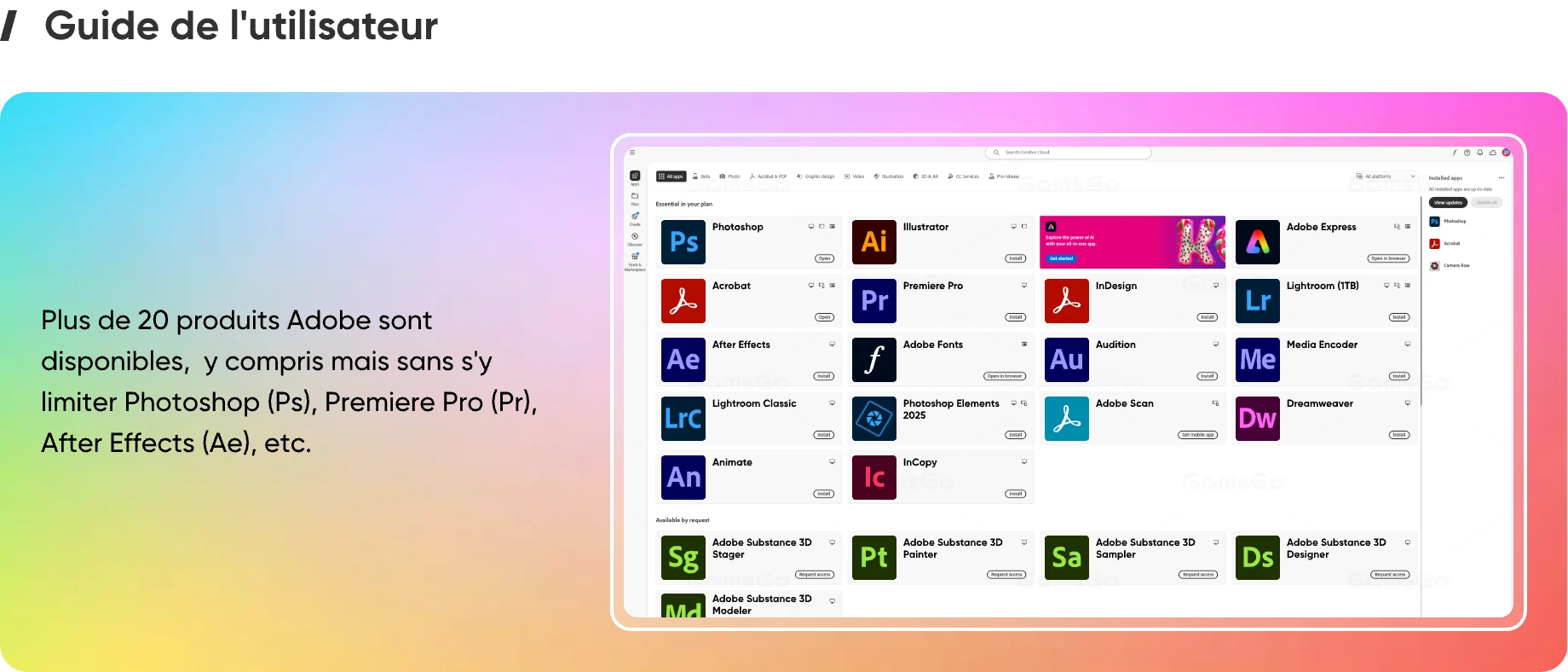
Task: Click Open button for Photoshop
Action: 824,258
